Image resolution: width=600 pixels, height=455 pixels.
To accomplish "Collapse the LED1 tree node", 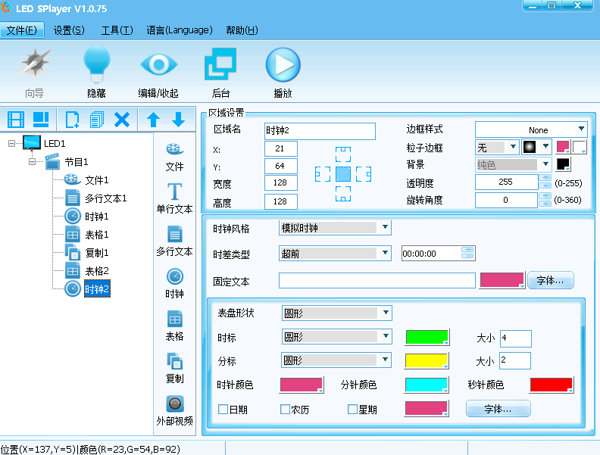I will (x=12, y=144).
